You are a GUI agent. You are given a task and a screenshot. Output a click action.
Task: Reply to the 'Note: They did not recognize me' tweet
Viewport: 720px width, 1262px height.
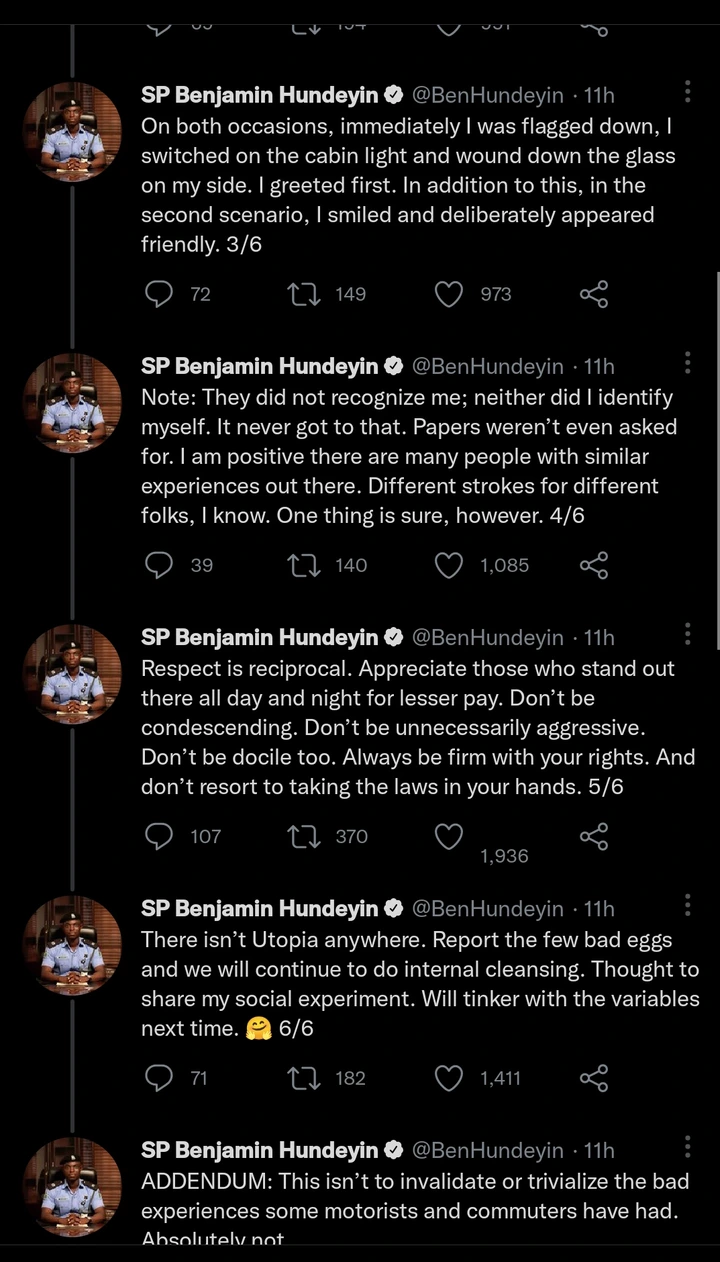pyautogui.click(x=160, y=565)
